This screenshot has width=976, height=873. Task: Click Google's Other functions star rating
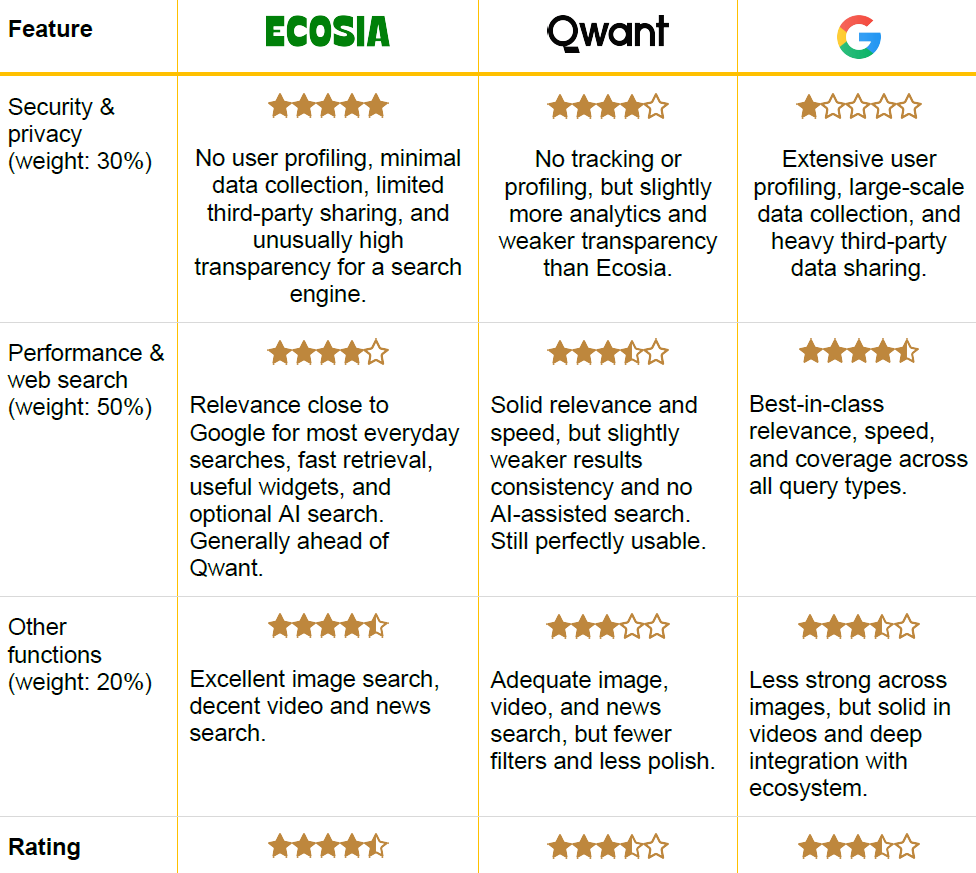858,627
